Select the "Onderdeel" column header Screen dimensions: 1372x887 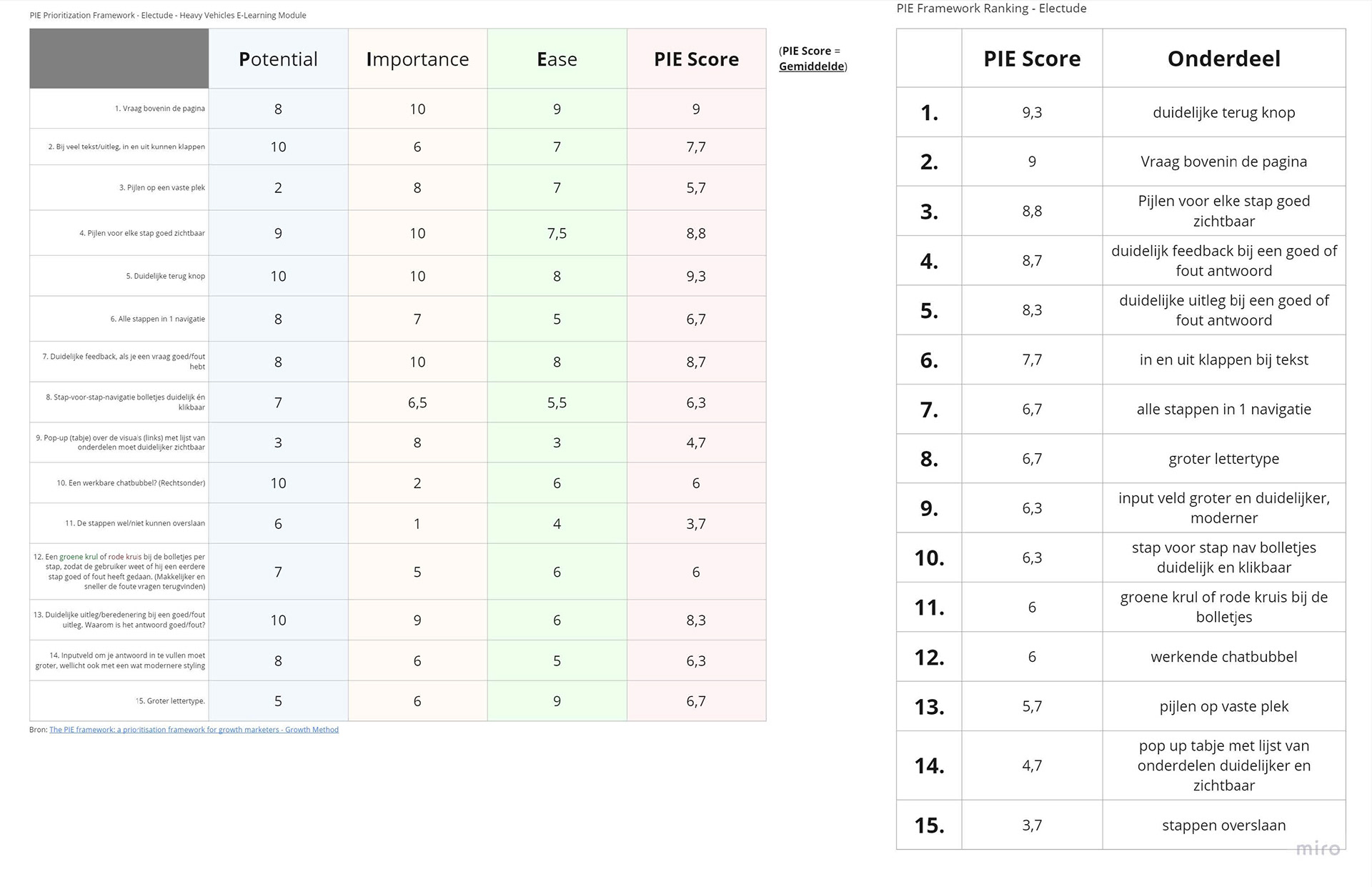click(1223, 59)
